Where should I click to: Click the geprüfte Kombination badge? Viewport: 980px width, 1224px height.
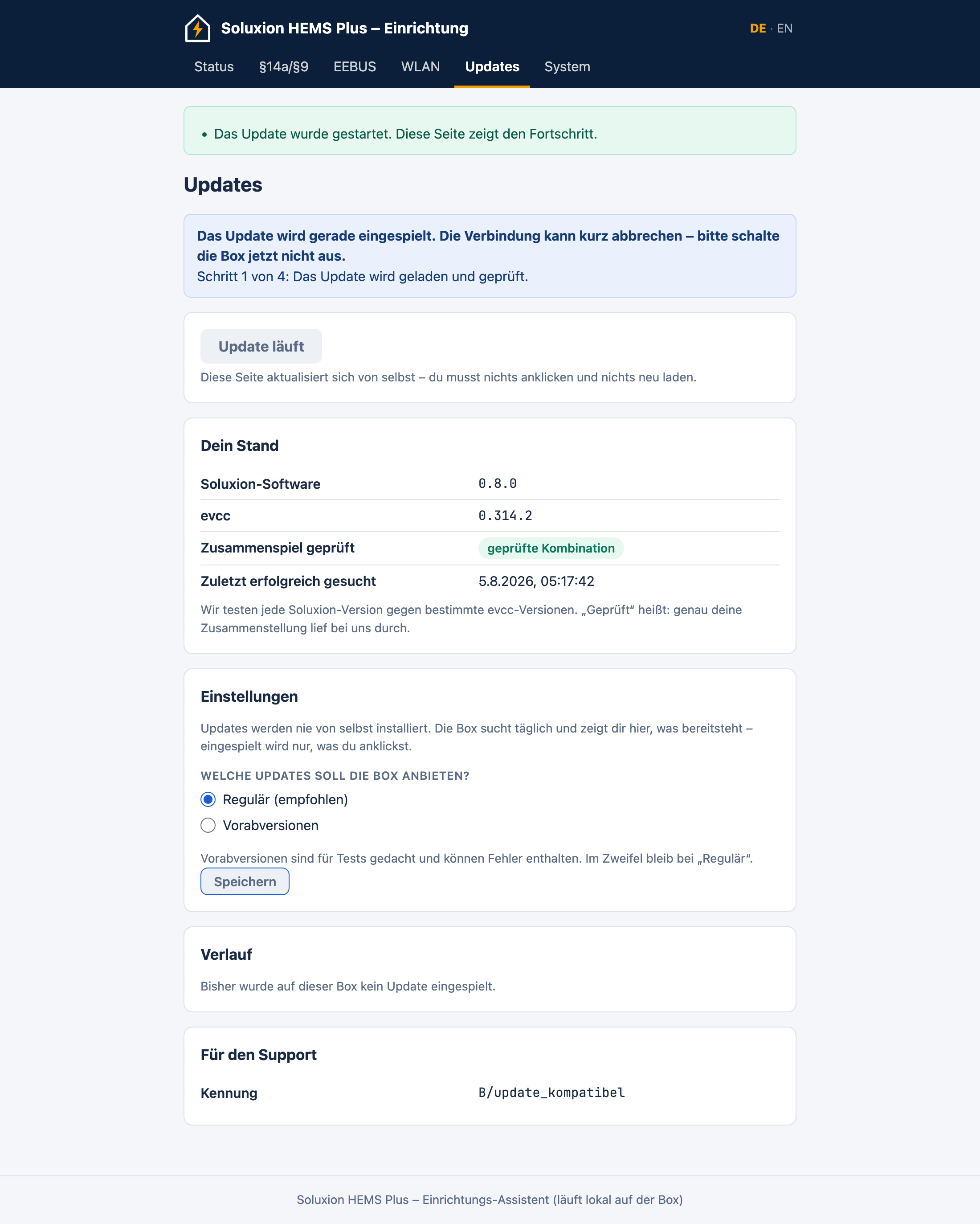pyautogui.click(x=551, y=549)
